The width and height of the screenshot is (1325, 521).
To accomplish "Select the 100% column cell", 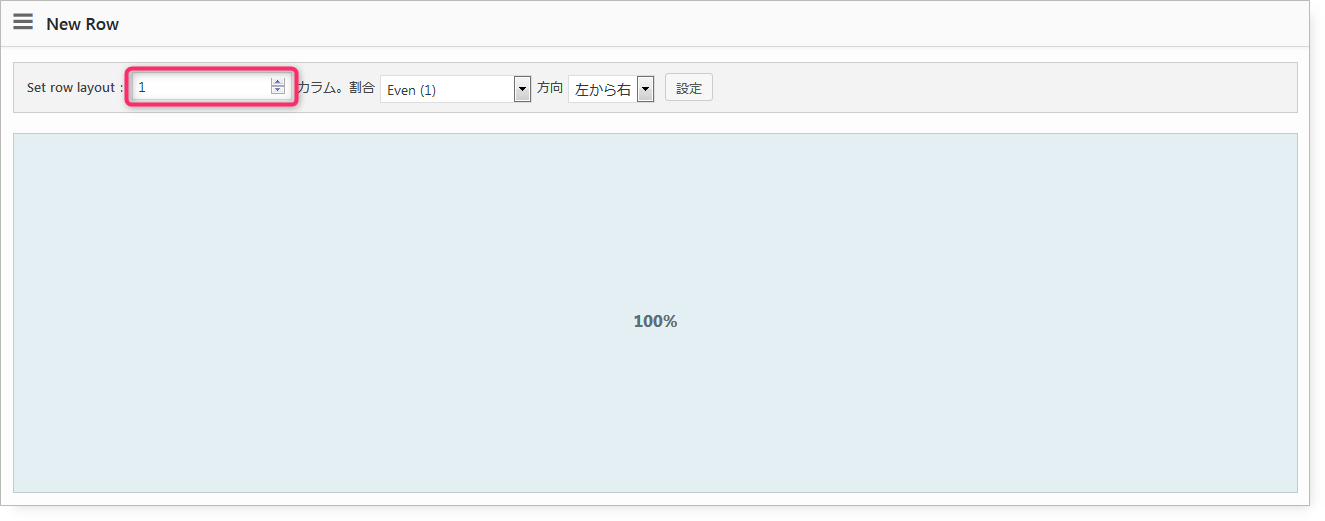I will coord(655,313).
